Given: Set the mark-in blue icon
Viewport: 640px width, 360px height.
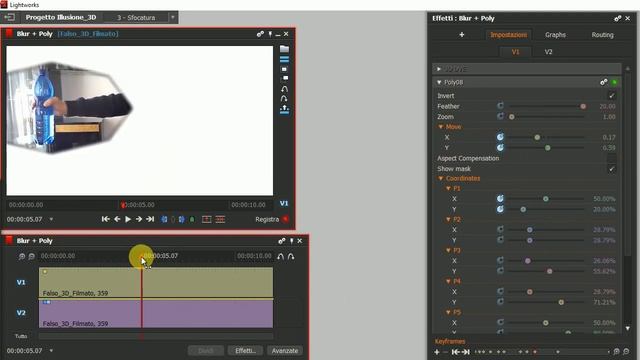Looking at the screenshot, I should point(164,219).
